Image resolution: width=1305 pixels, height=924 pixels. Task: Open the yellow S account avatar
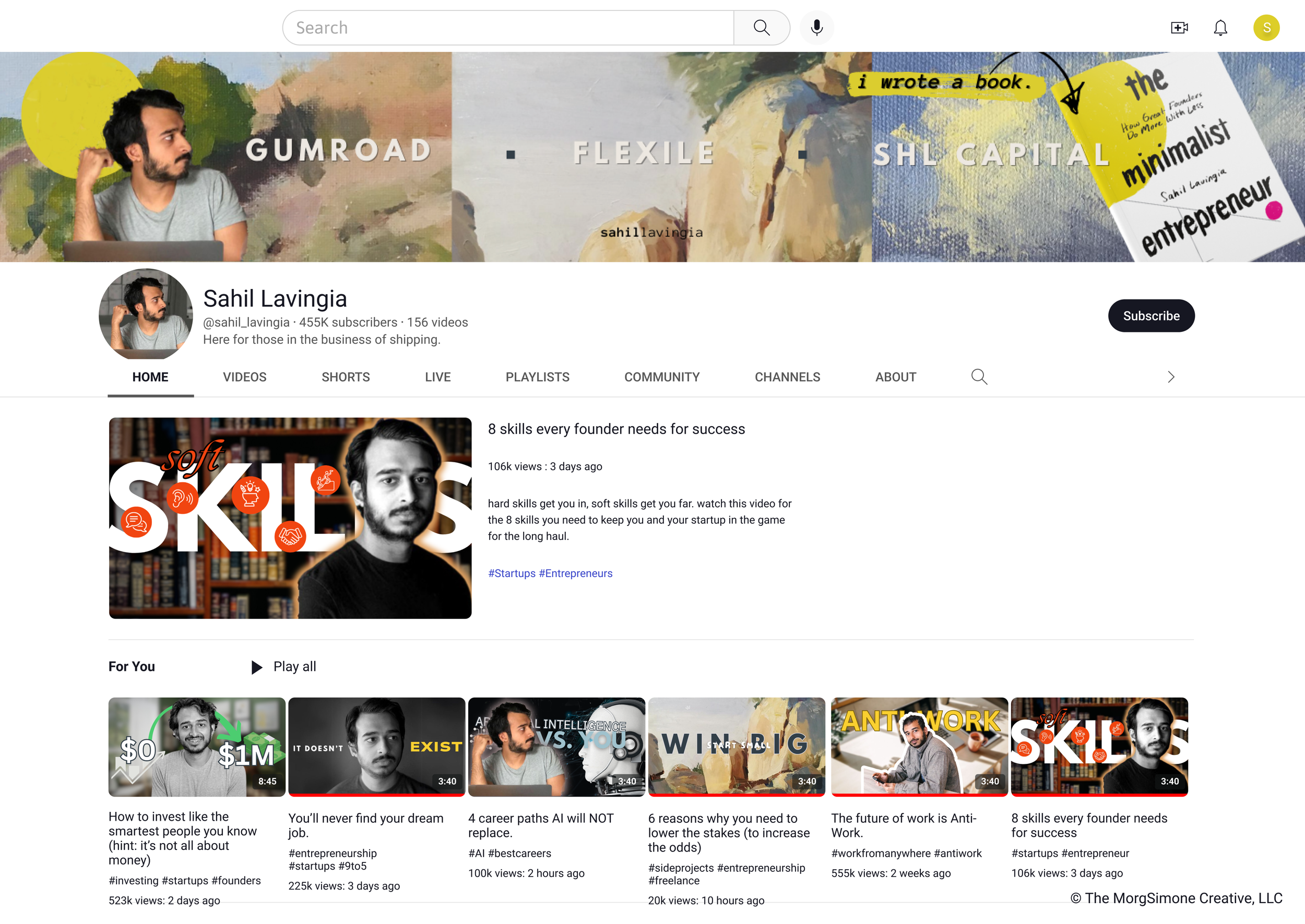[x=1266, y=27]
